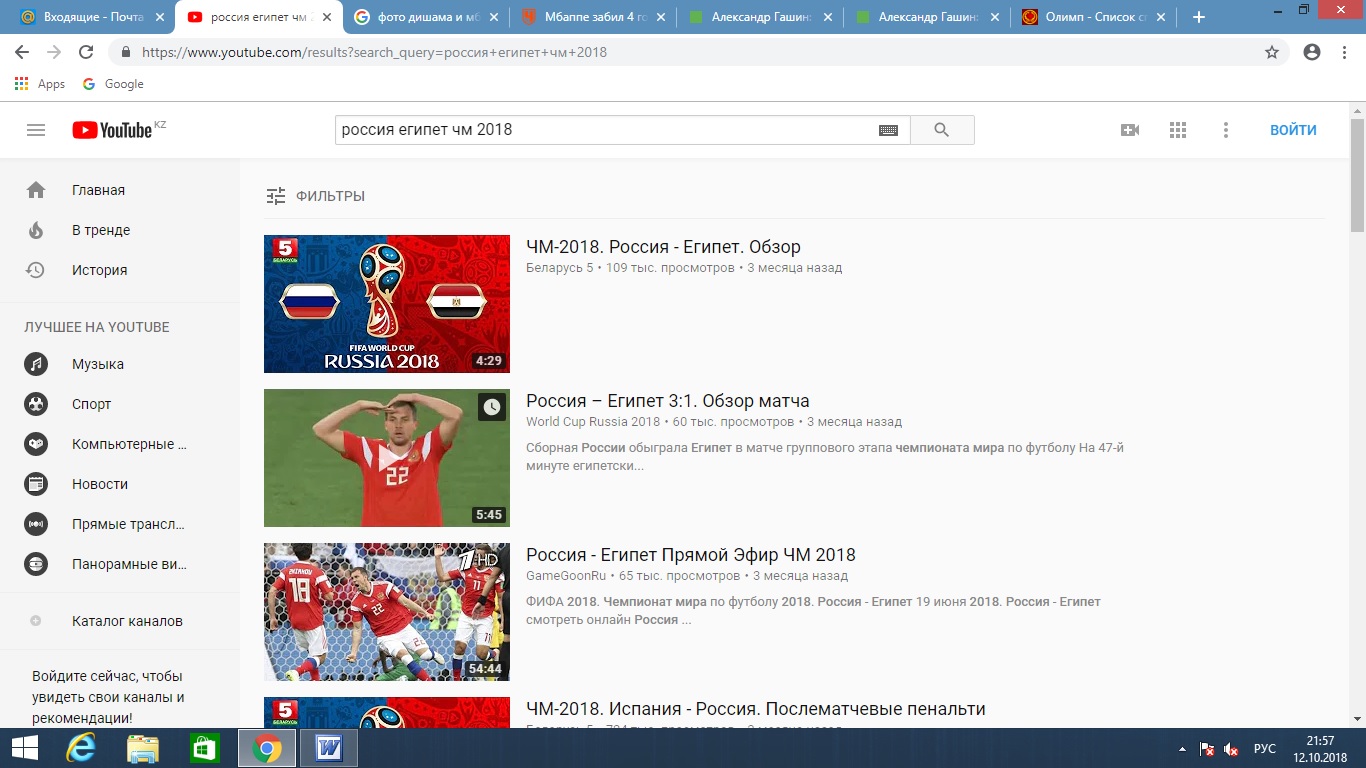Open the Chrome three-dot menu
This screenshot has height=768, width=1366.
click(1345, 52)
